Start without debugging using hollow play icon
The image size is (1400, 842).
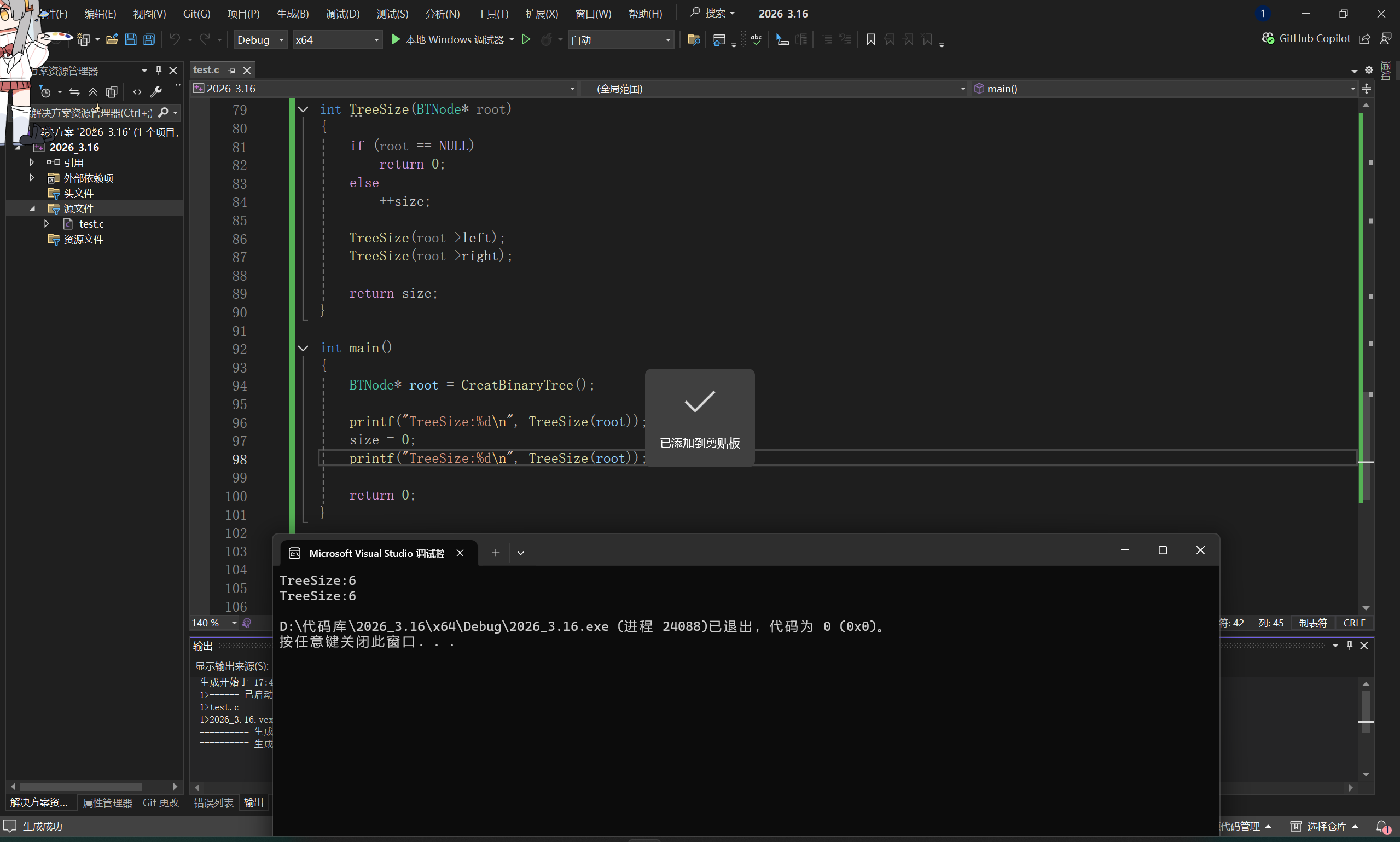pyautogui.click(x=526, y=40)
